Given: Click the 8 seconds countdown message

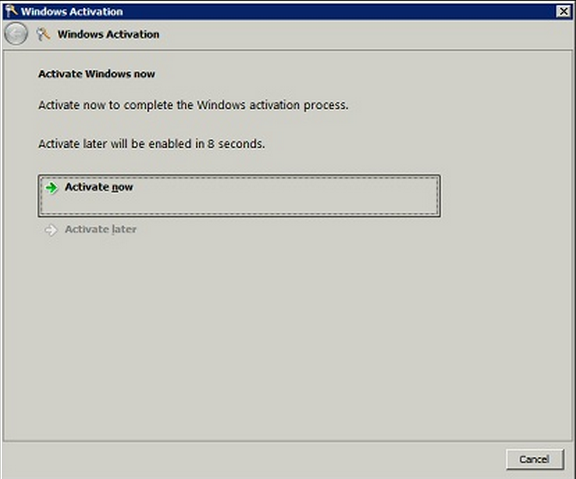Looking at the screenshot, I should [x=151, y=144].
